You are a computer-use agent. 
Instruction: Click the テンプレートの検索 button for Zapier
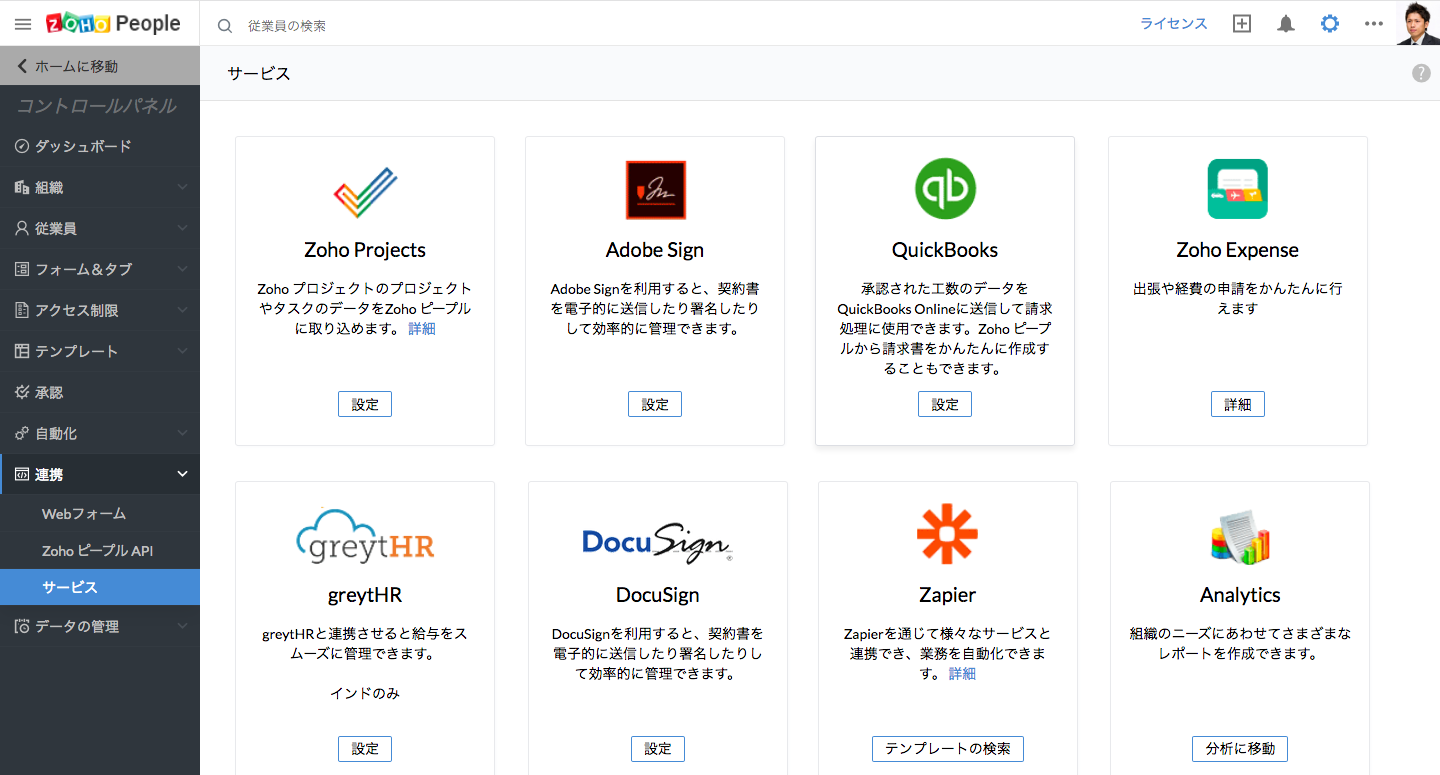click(x=947, y=748)
